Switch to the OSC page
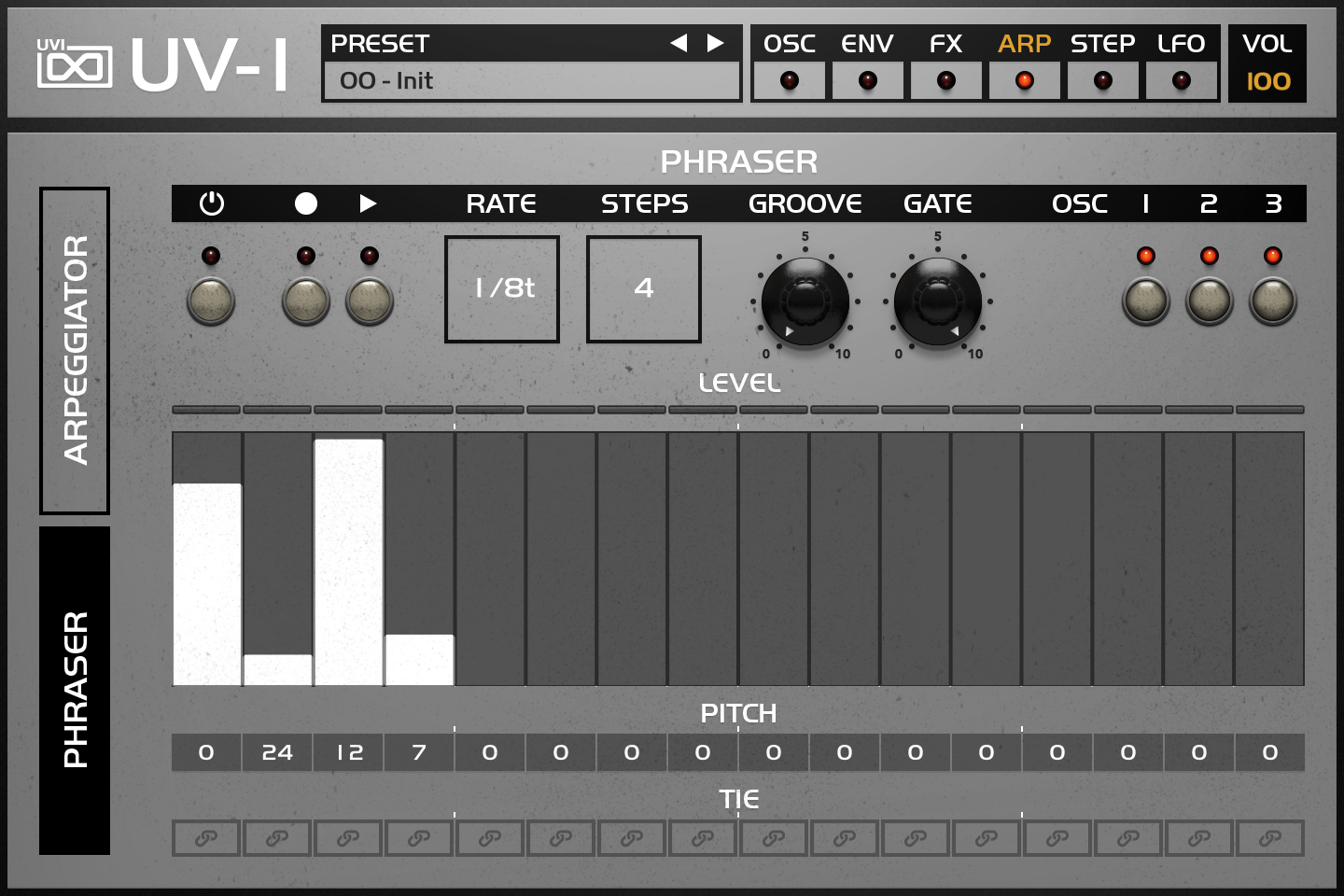This screenshot has height=896, width=1344. pos(790,44)
